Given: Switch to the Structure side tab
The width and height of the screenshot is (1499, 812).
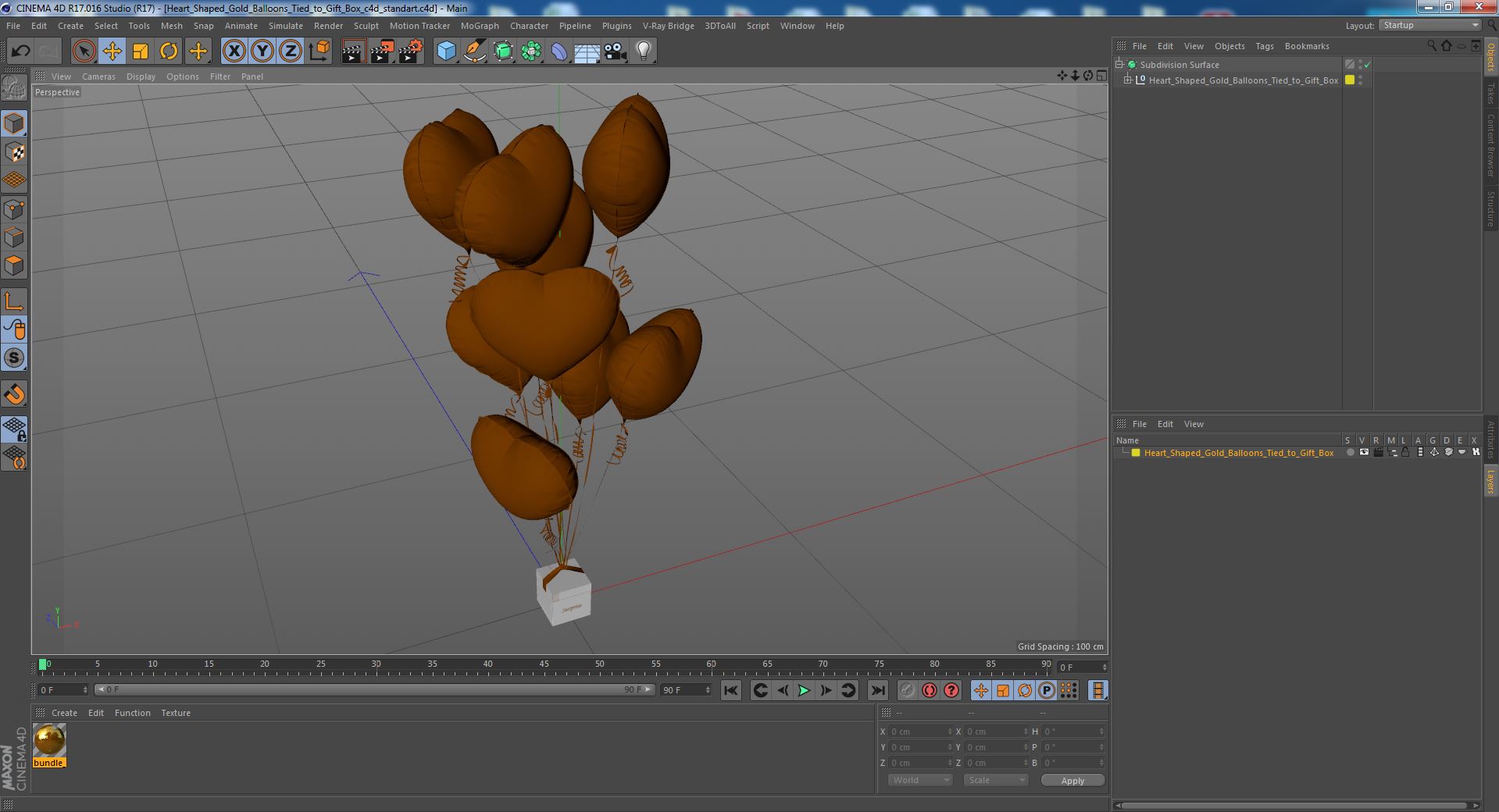Looking at the screenshot, I should [x=1490, y=208].
